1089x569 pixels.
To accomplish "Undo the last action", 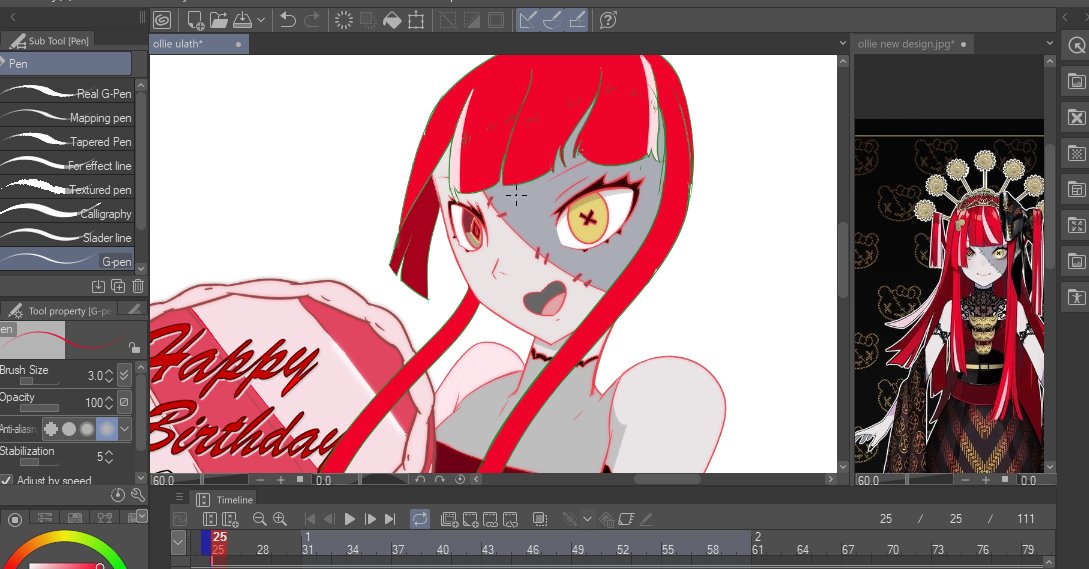I will click(288, 20).
